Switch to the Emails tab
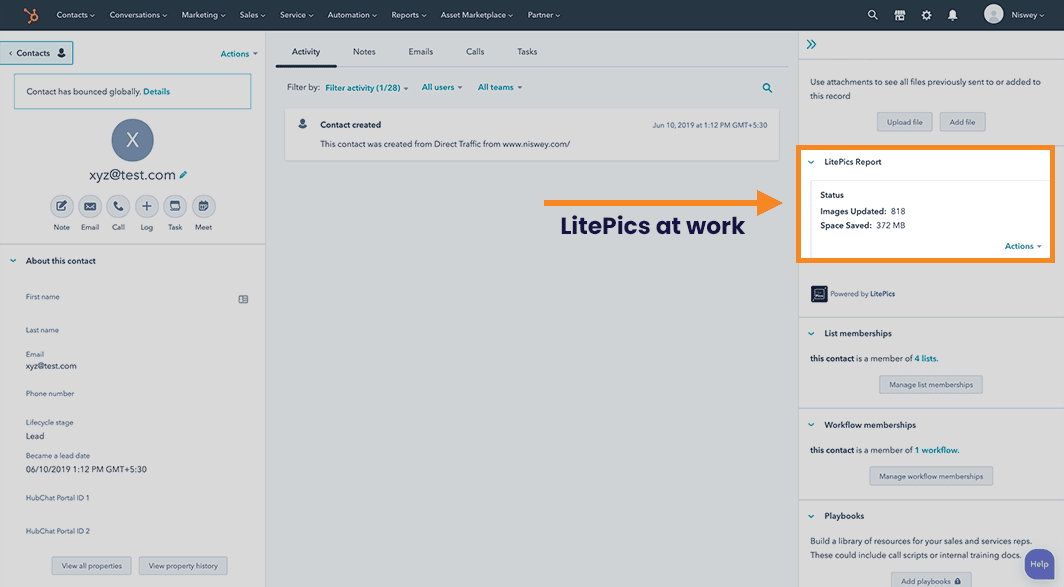 [421, 52]
